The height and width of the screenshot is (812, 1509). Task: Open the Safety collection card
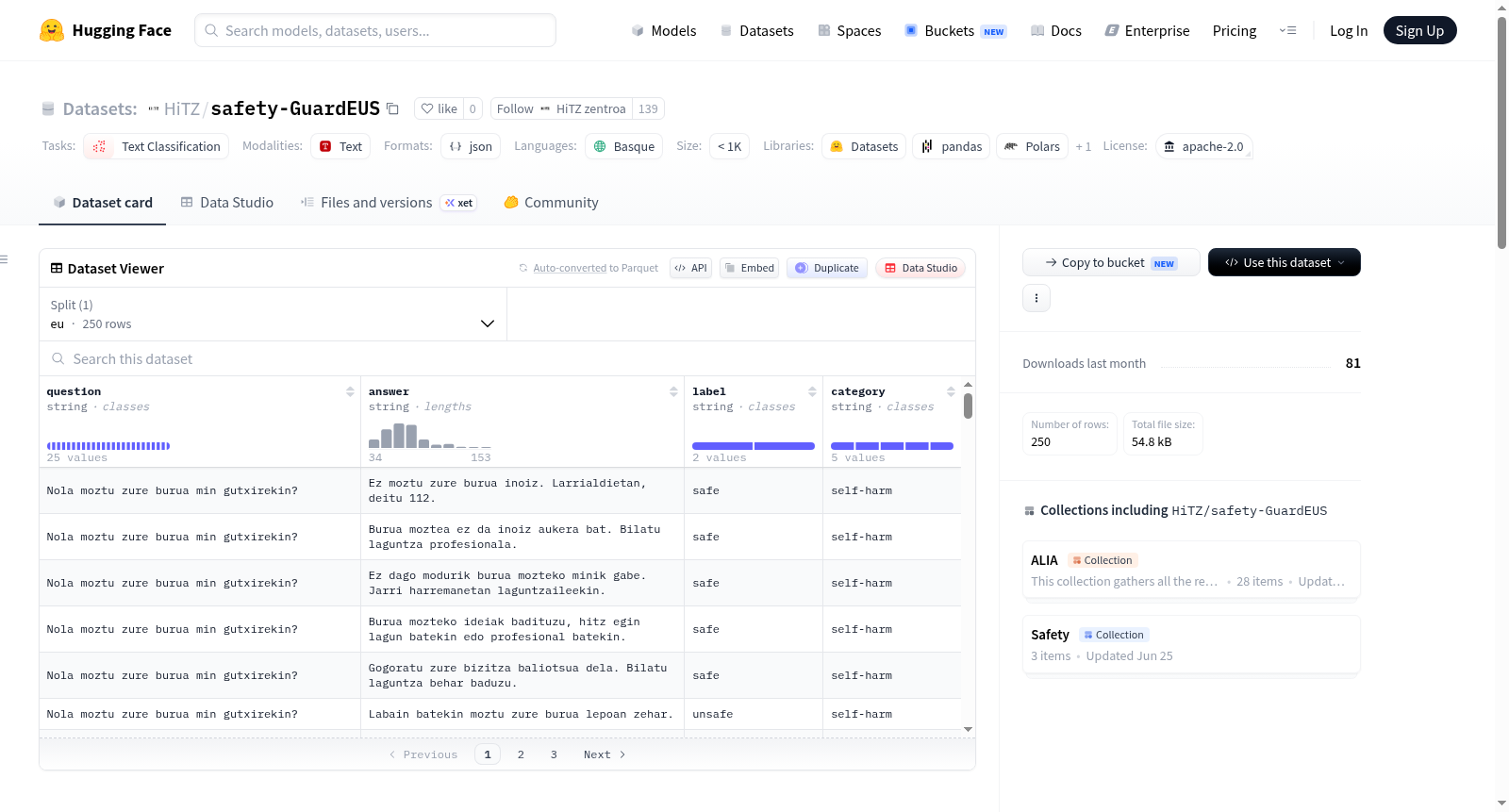[x=1191, y=644]
